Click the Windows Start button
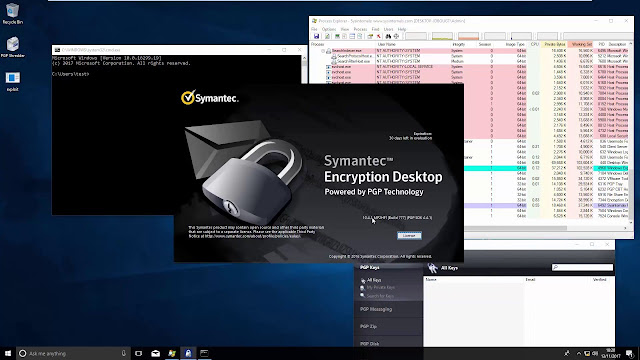Image resolution: width=640 pixels, height=360 pixels. tap(8, 353)
